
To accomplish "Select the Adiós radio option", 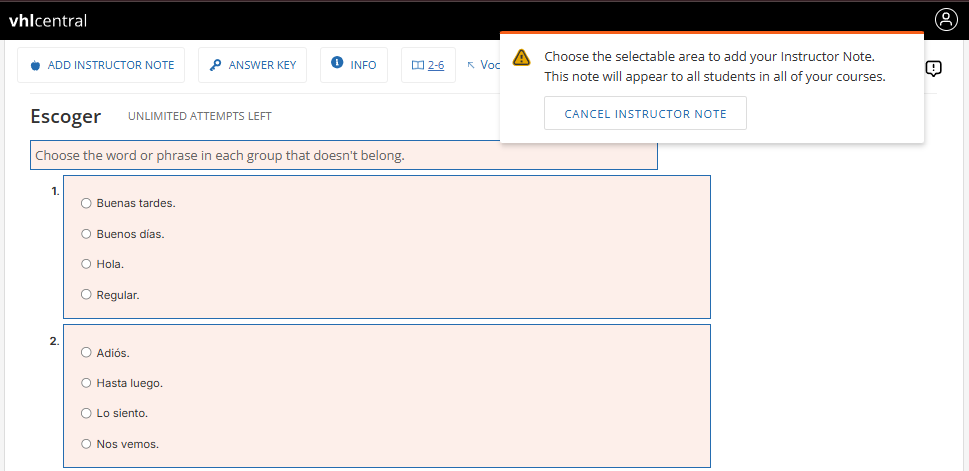I will tap(86, 352).
